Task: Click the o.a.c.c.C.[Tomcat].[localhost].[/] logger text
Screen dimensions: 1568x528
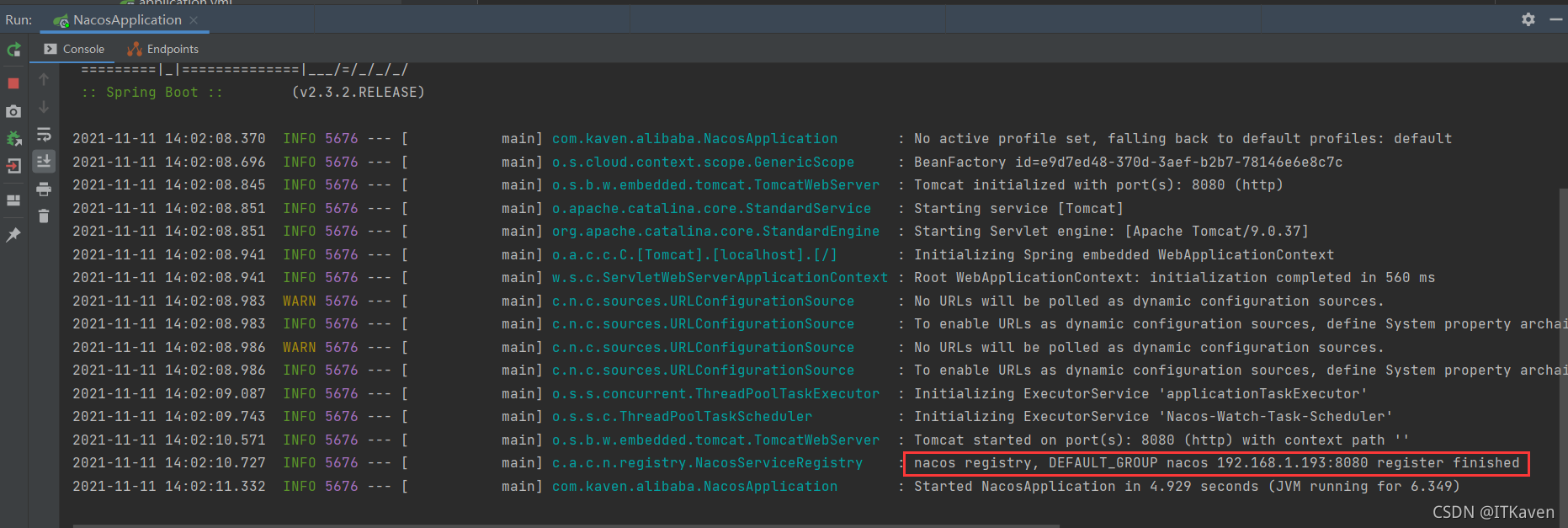Action: point(694,254)
